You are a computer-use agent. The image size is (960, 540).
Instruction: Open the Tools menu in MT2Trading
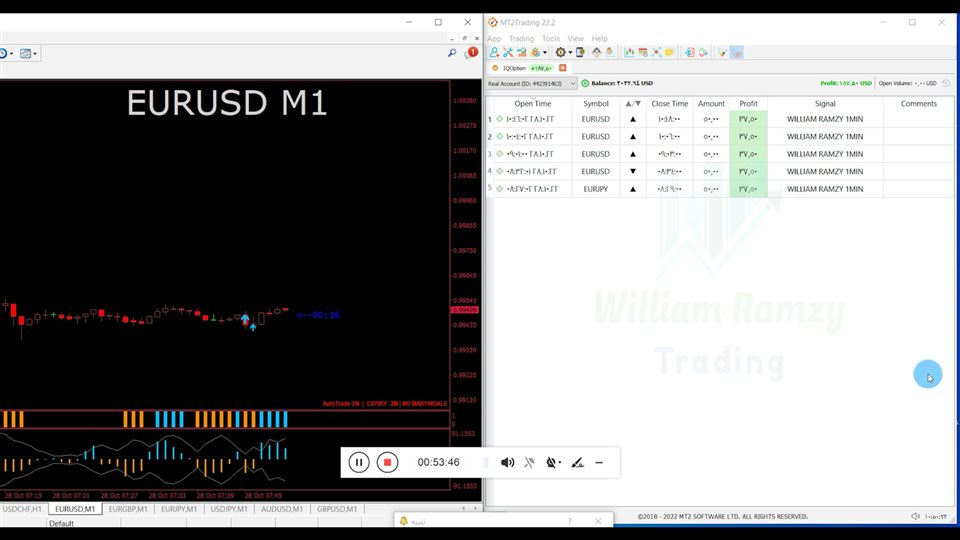pos(551,39)
